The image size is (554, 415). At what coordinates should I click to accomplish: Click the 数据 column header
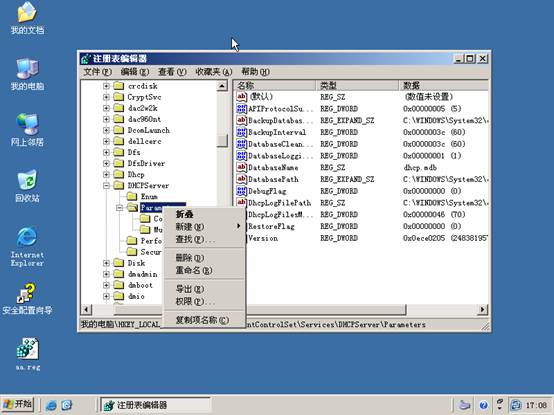(x=443, y=85)
